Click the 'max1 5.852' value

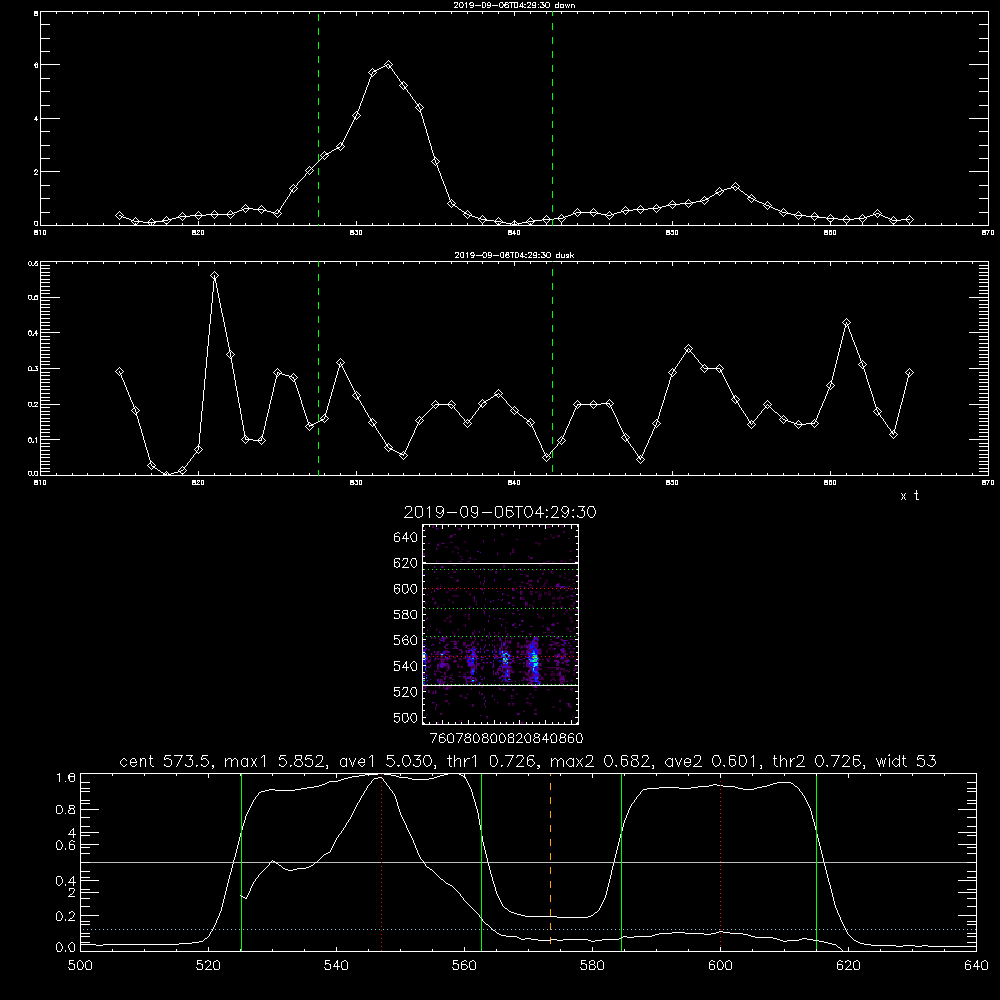pos(276,761)
